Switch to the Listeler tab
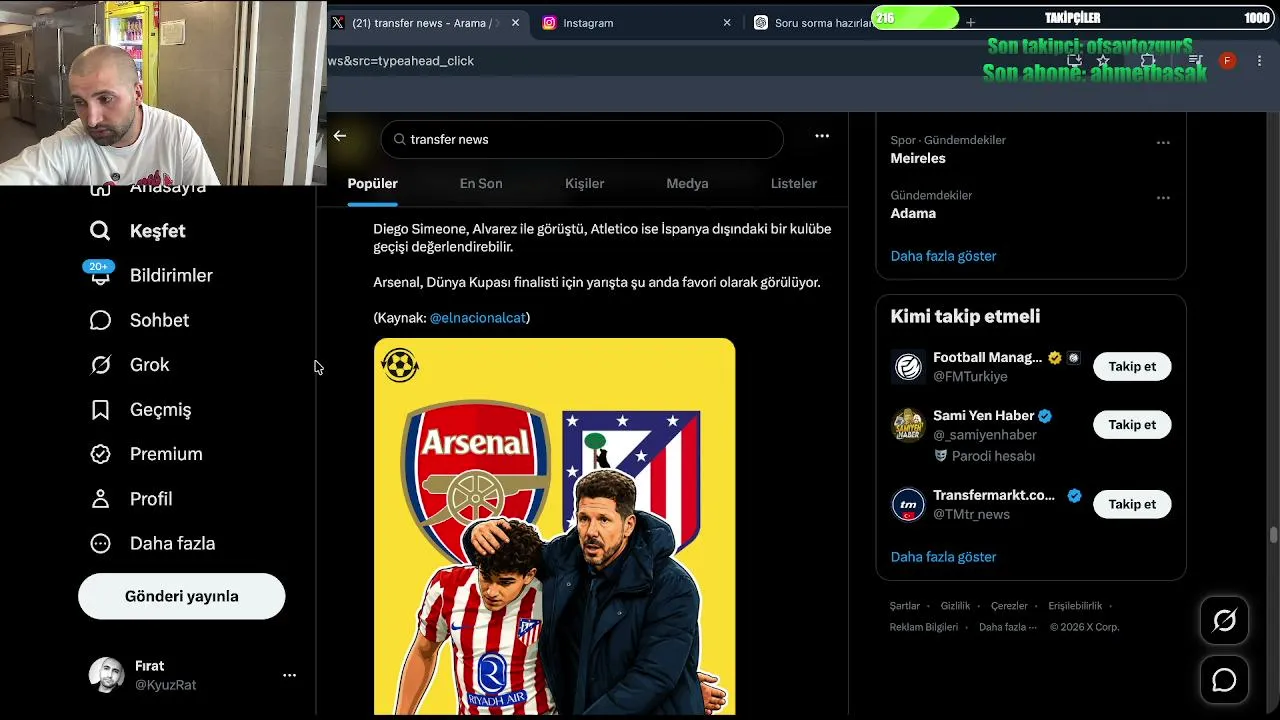Viewport: 1280px width, 720px height. 794,184
